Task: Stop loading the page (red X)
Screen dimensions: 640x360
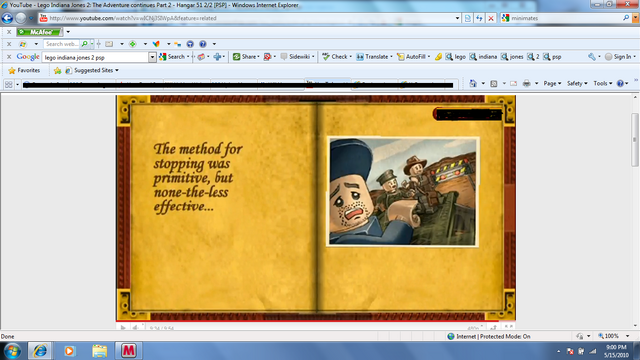Action: click(491, 18)
